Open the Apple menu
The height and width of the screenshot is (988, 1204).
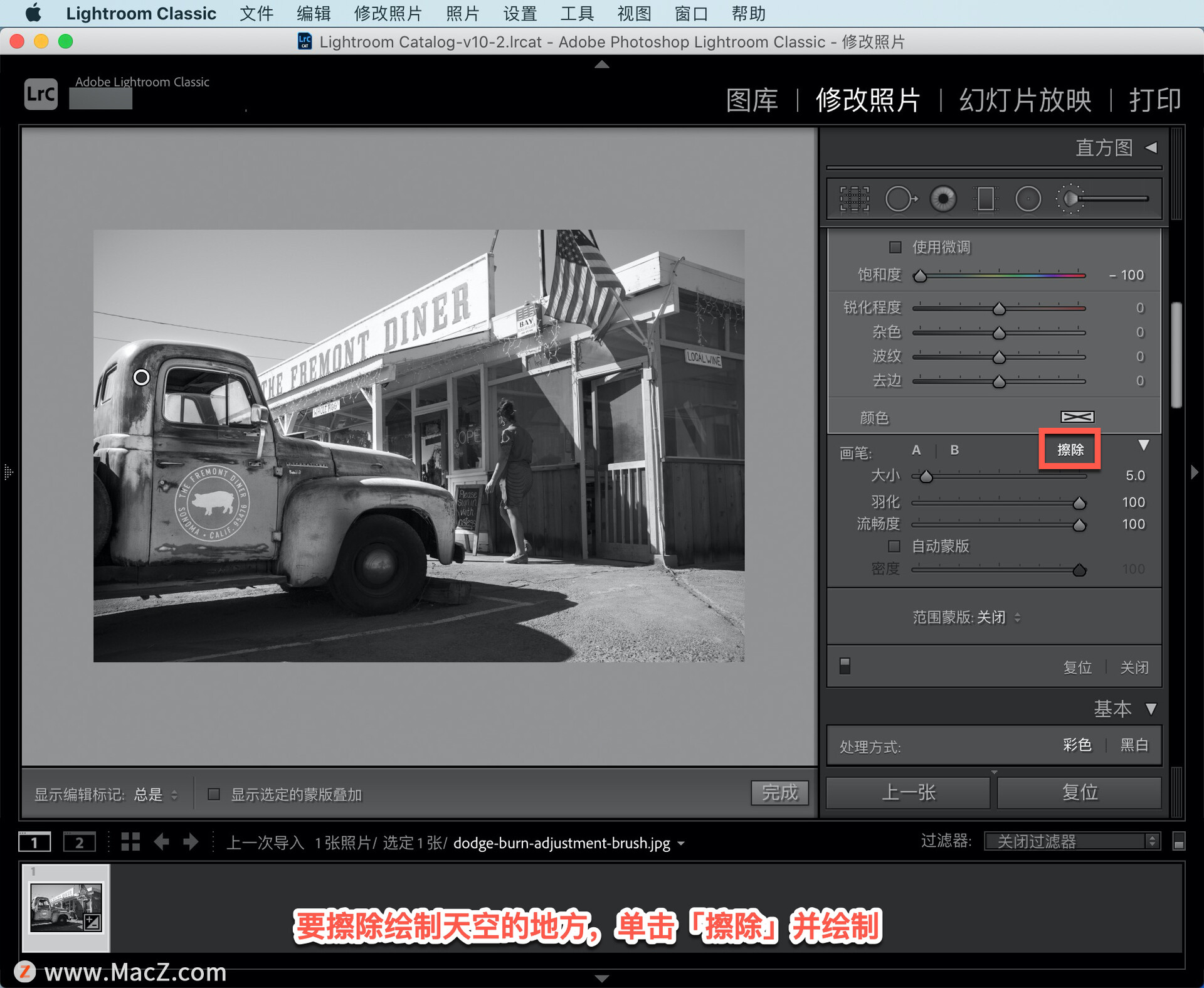click(x=33, y=13)
